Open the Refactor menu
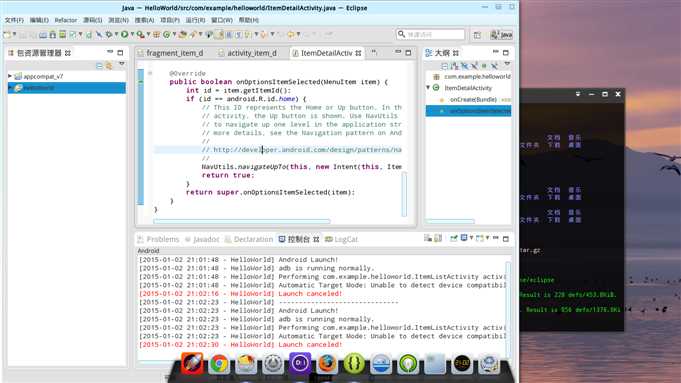Screen dimensions: 681x383 66,20
